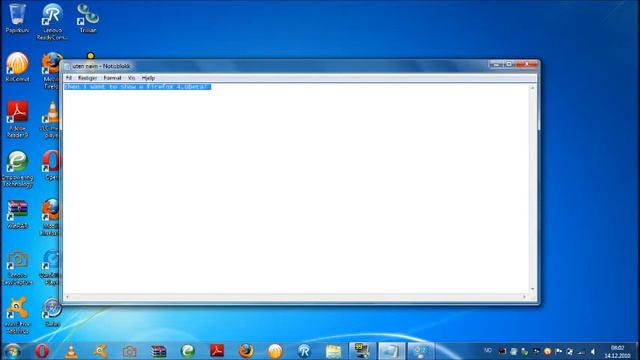The image size is (640, 360).
Task: Click the highlighted Firefox 4 text line
Action: pos(137,87)
